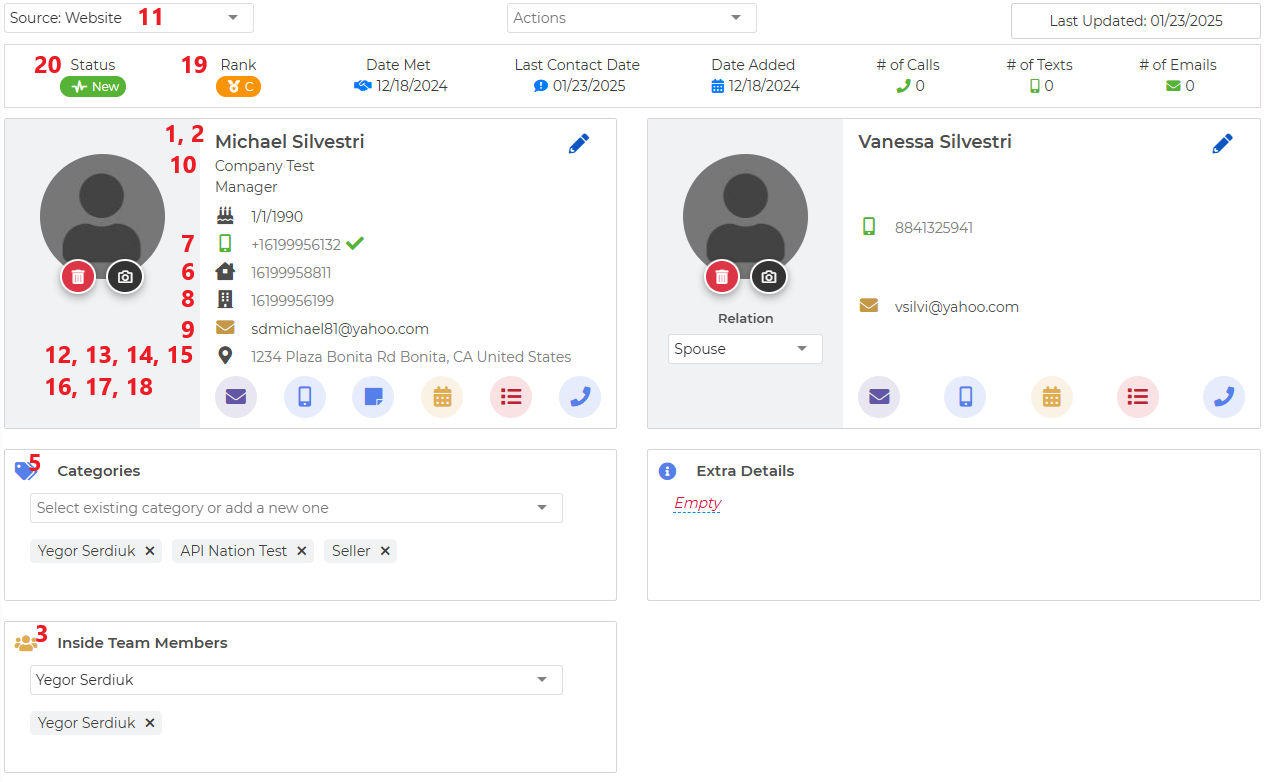The height and width of the screenshot is (782, 1266).
Task: Schedule an appointment for Vanessa via calendar icon
Action: tap(1052, 396)
